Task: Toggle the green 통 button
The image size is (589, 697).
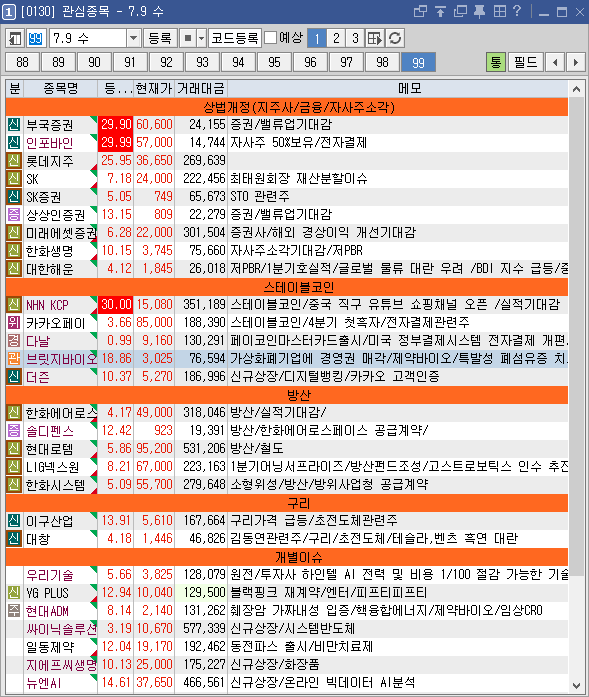Action: tap(496, 62)
